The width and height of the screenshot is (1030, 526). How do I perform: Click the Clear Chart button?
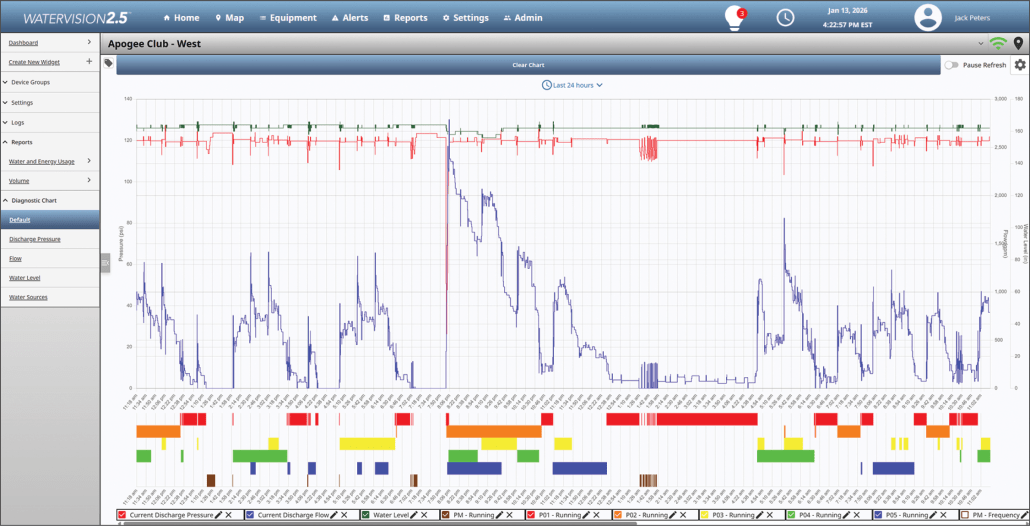[x=528, y=65]
